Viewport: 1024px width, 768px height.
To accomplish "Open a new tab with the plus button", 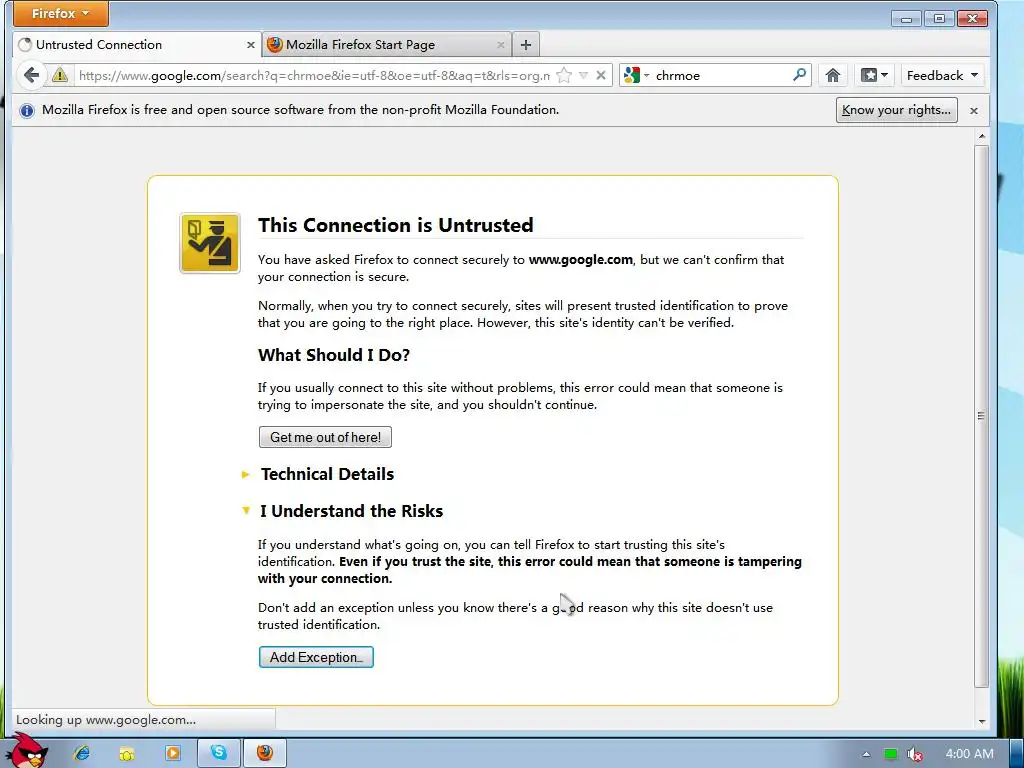I will click(526, 45).
